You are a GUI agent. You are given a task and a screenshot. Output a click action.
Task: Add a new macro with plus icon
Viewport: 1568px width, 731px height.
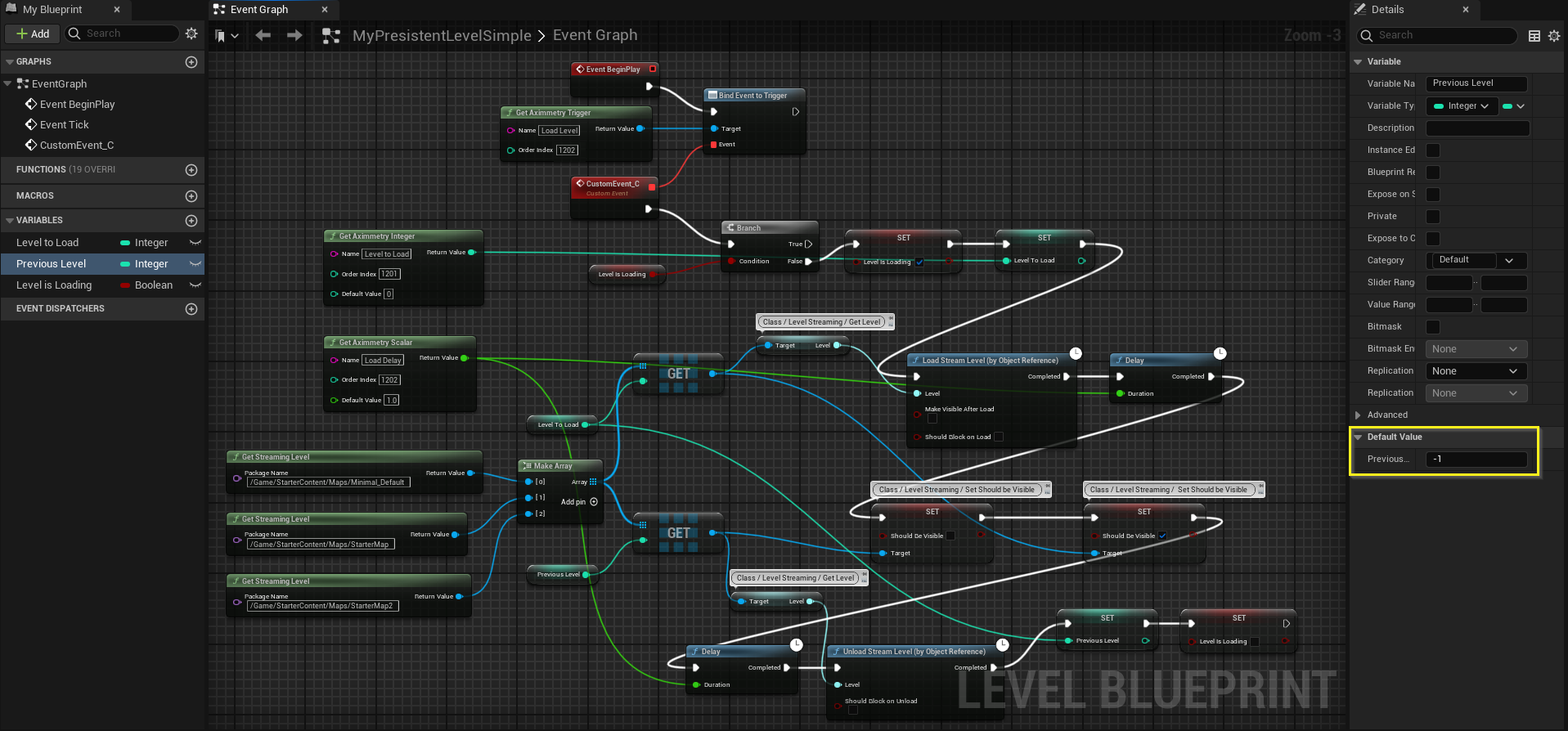191,196
